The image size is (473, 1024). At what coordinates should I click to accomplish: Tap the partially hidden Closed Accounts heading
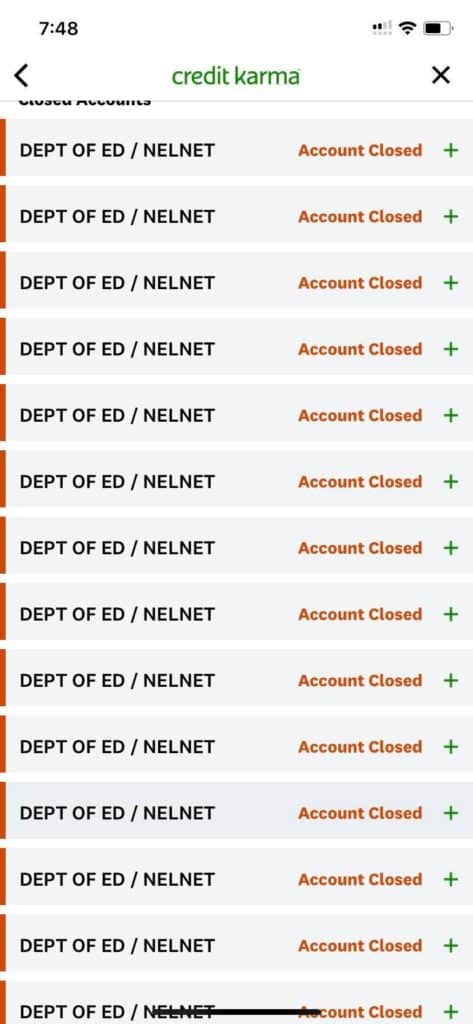point(85,102)
